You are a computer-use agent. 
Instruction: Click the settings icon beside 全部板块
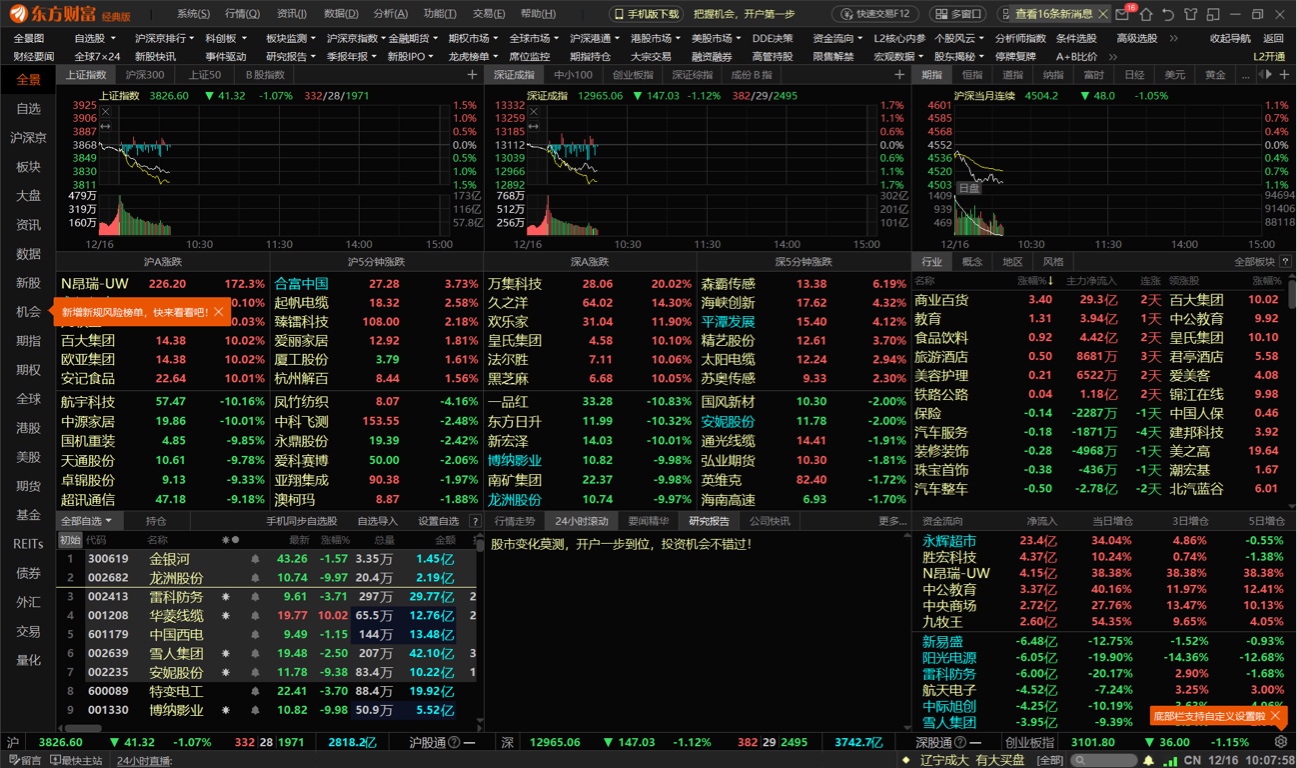click(1283, 261)
